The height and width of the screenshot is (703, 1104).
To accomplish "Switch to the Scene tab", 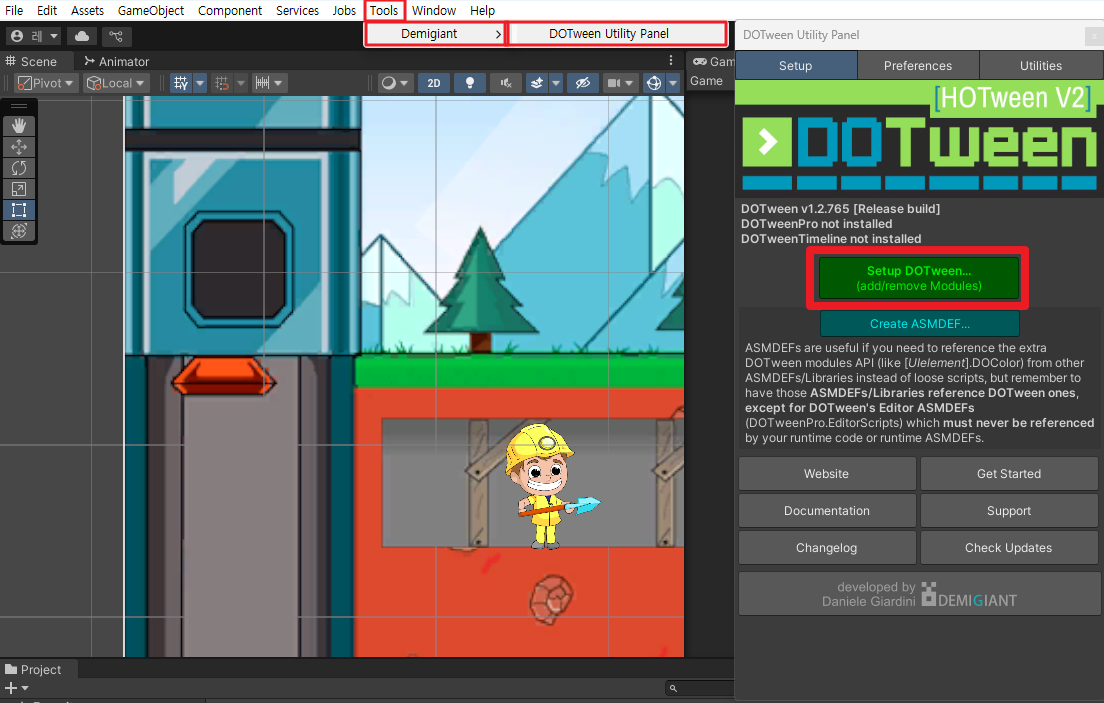I will pos(32,61).
